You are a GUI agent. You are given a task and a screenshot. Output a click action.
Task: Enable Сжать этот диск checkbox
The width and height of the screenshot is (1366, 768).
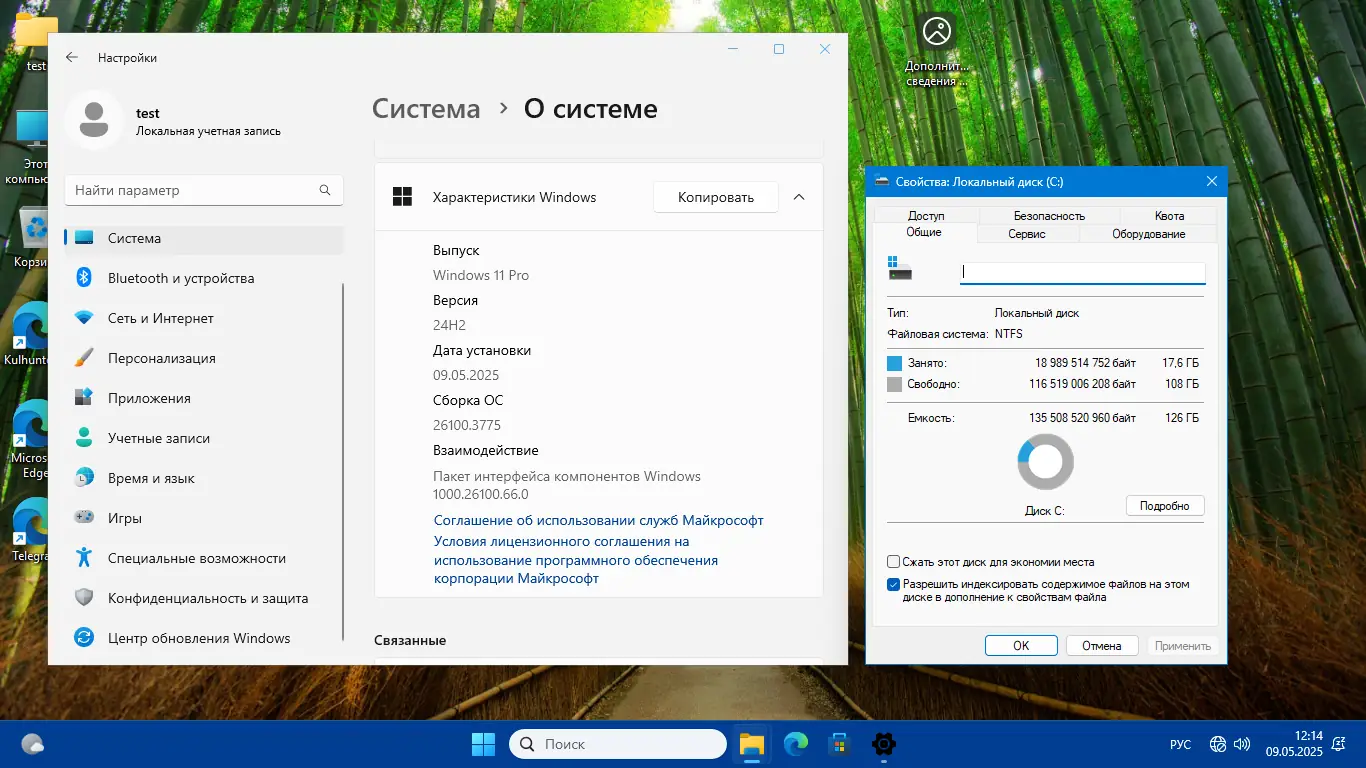point(894,562)
